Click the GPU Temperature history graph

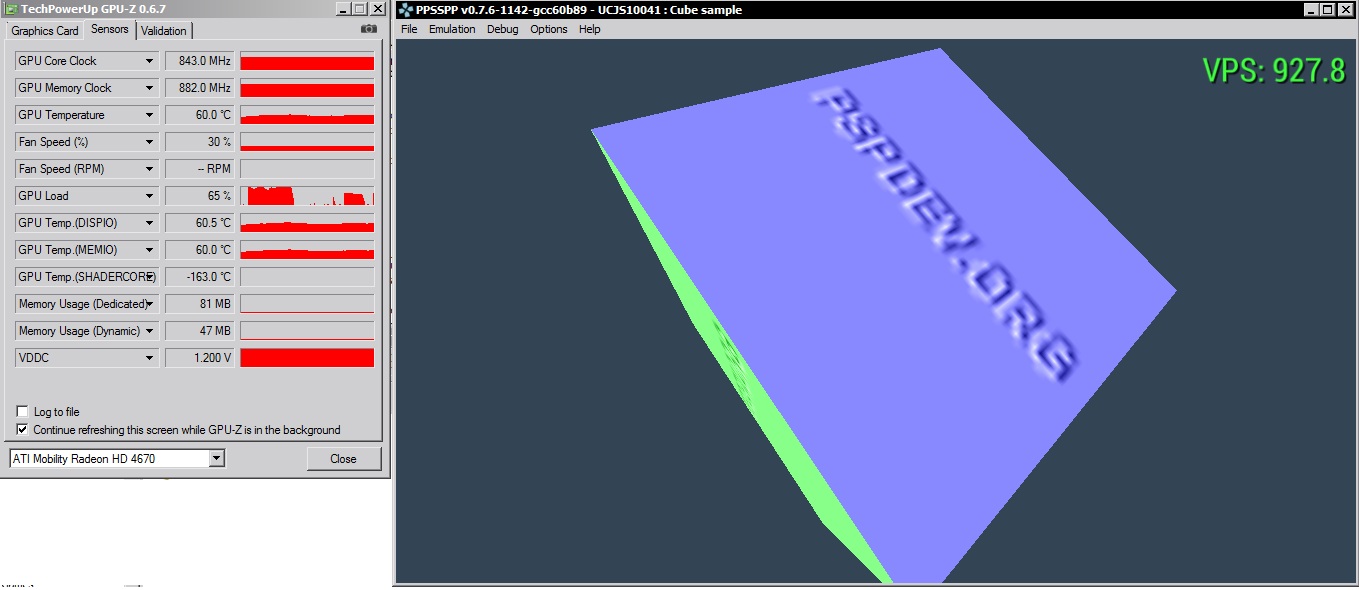coord(307,115)
